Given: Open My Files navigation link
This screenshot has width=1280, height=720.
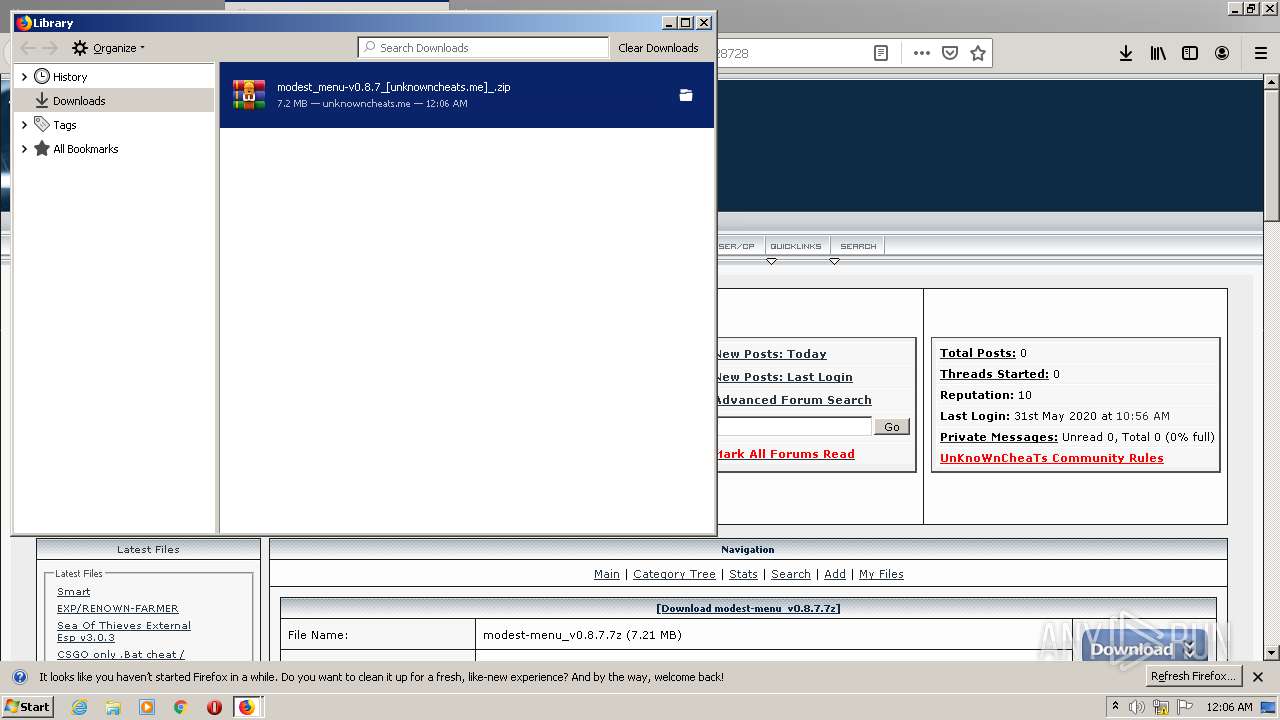Looking at the screenshot, I should click(x=881, y=574).
